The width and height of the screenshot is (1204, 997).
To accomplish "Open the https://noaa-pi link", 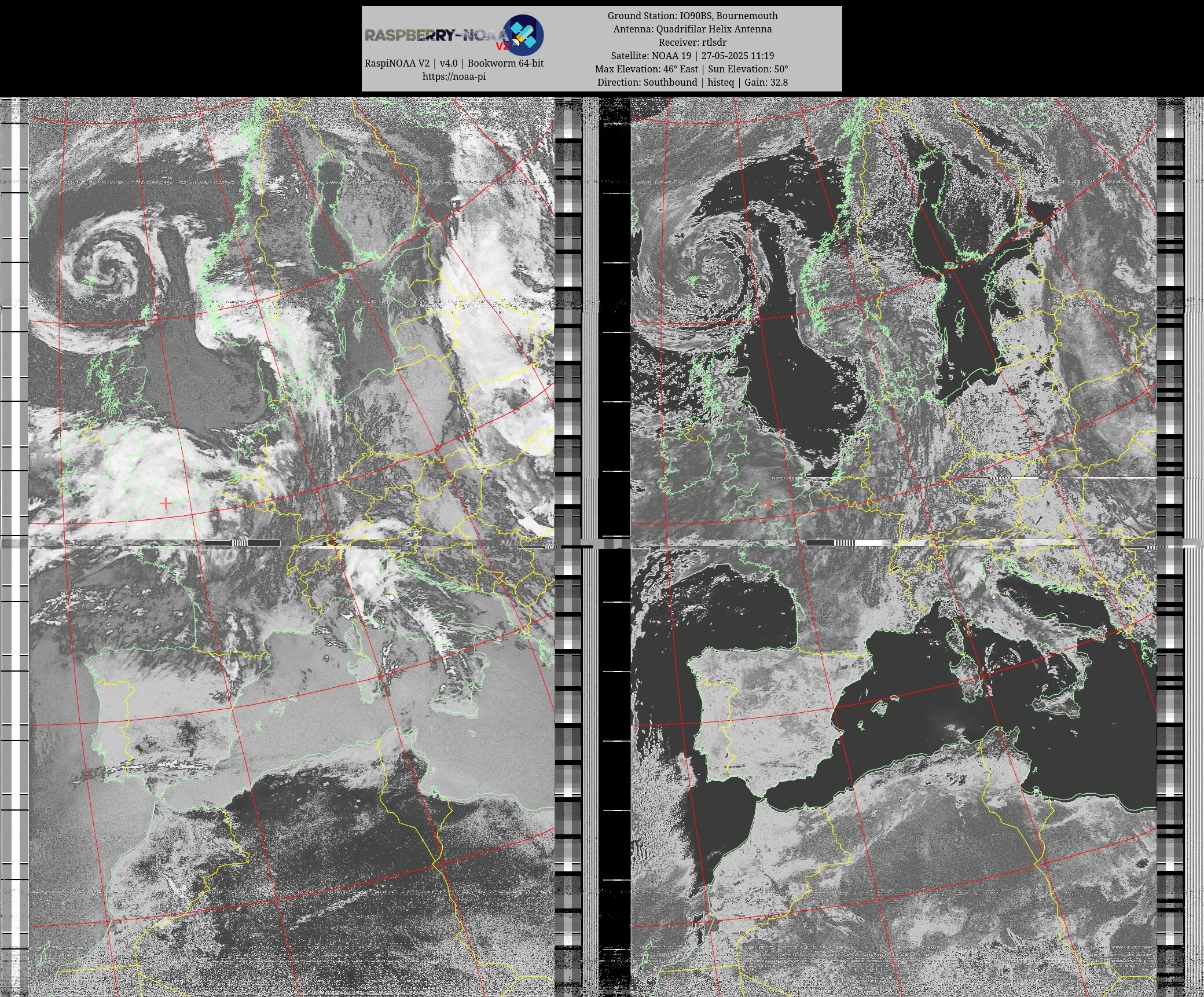I will (454, 76).
